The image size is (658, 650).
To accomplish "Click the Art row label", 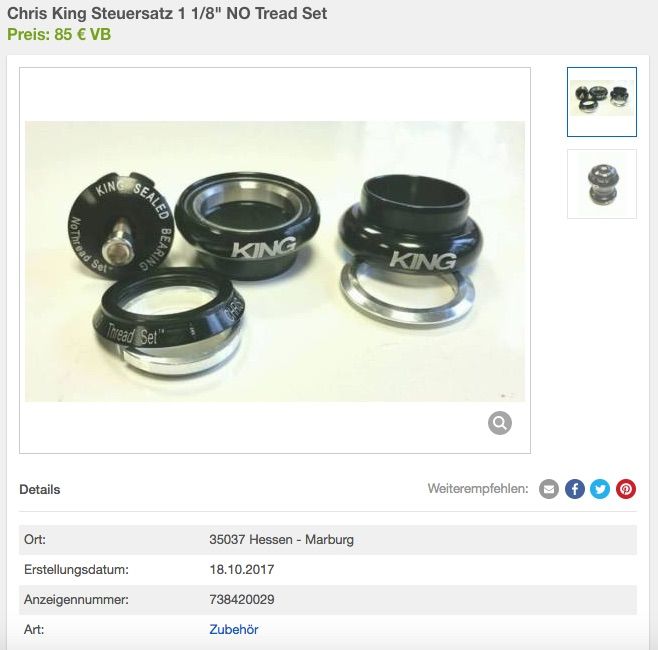I will 34,629.
